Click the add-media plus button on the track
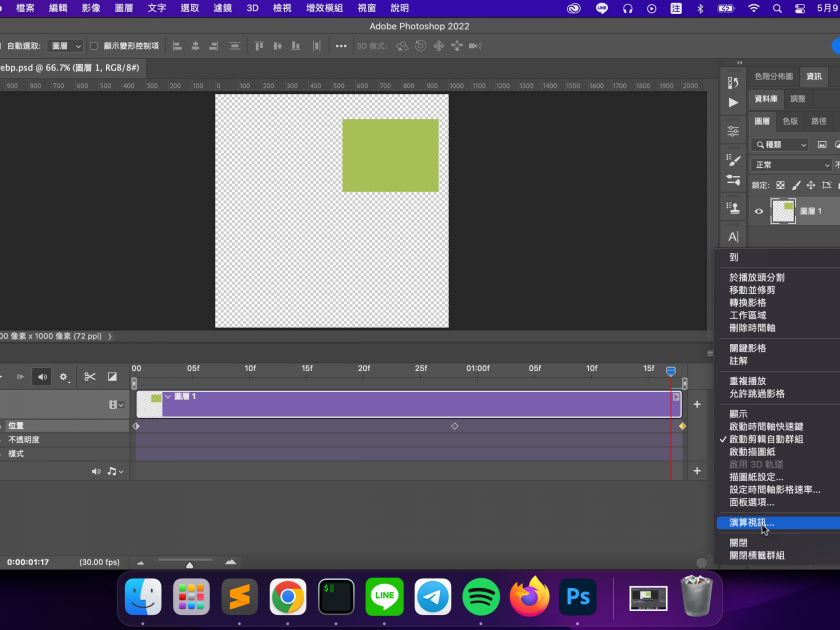The image size is (840, 630). (x=697, y=404)
